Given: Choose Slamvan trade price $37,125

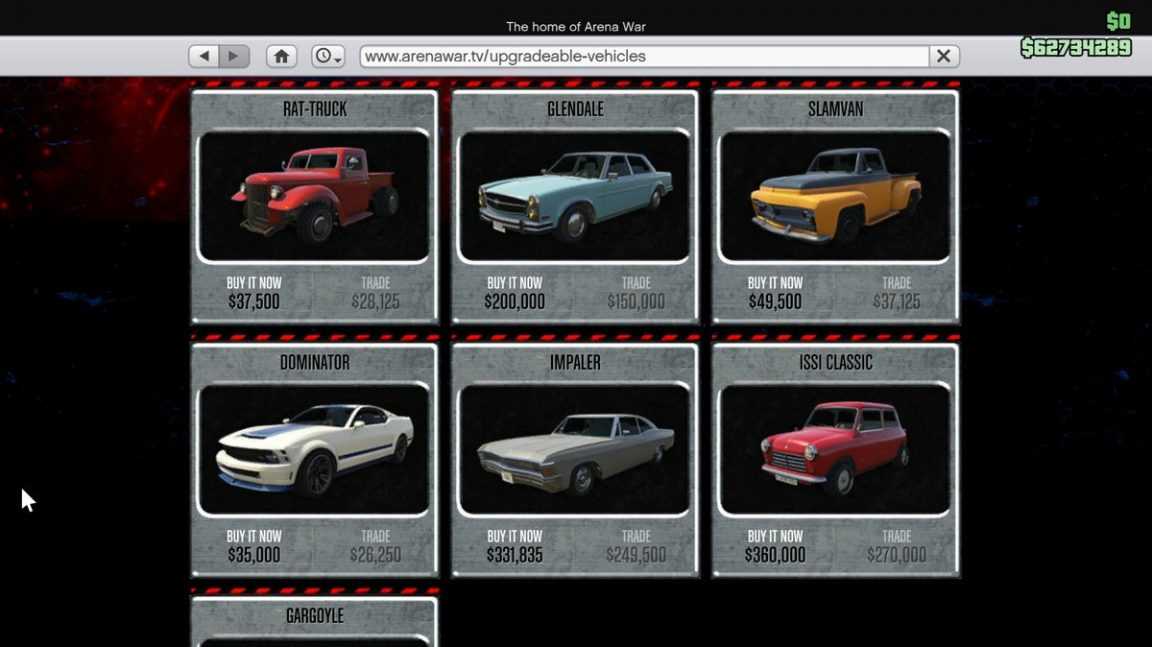Looking at the screenshot, I should [x=896, y=293].
